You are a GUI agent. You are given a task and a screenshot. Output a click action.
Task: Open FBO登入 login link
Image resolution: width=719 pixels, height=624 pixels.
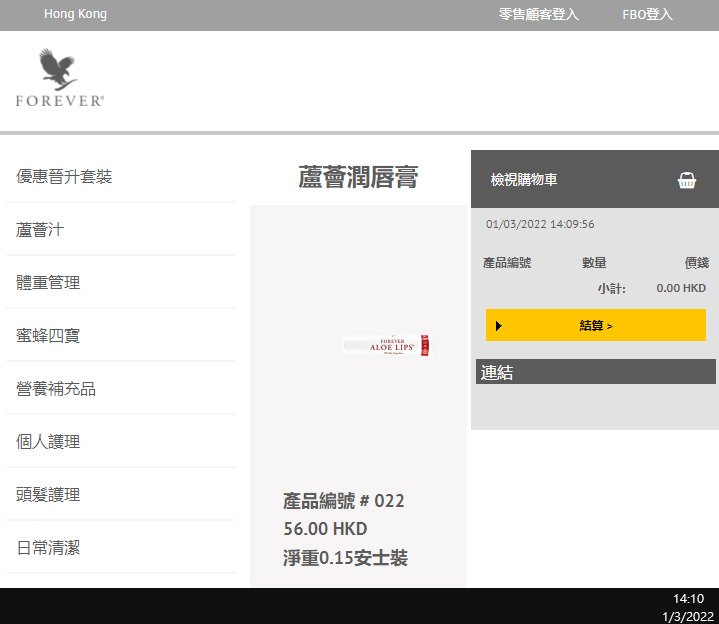click(647, 15)
